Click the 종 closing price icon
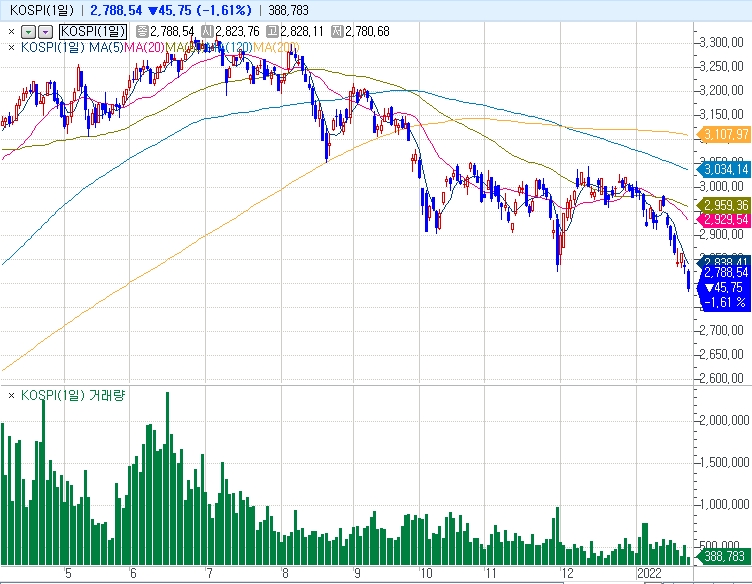752x584 pixels. click(x=142, y=32)
